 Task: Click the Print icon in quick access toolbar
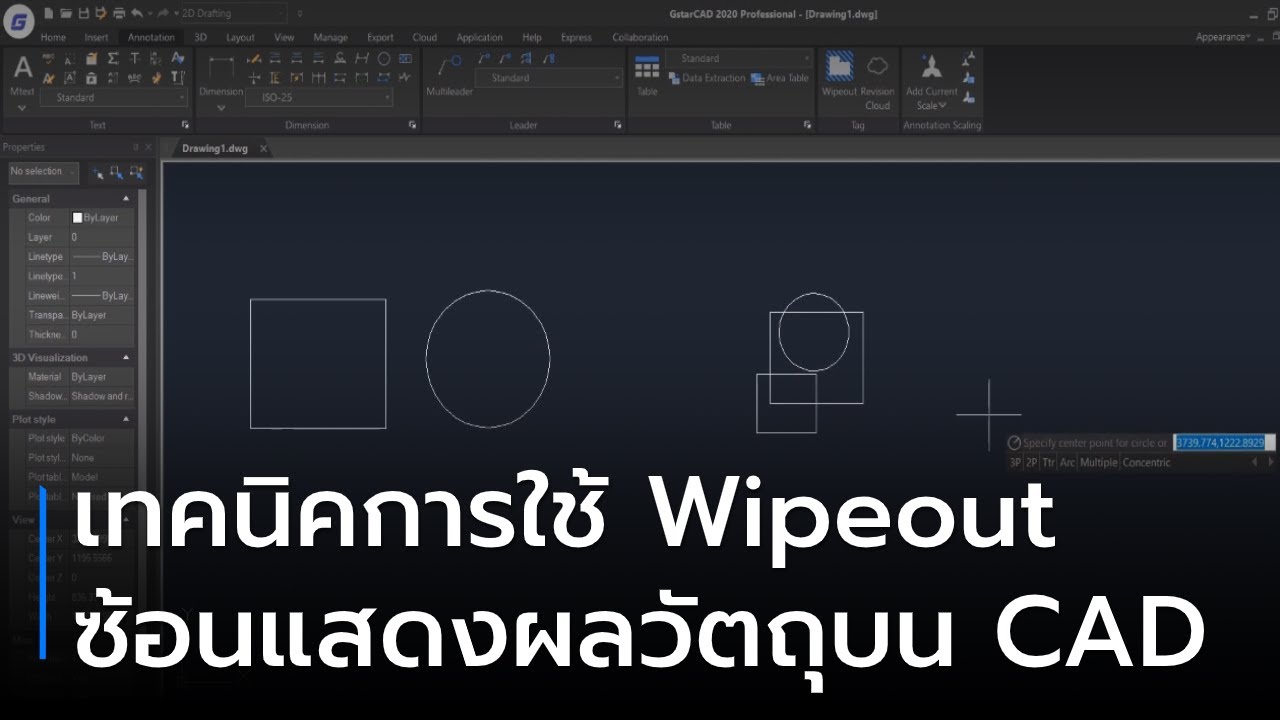click(118, 13)
